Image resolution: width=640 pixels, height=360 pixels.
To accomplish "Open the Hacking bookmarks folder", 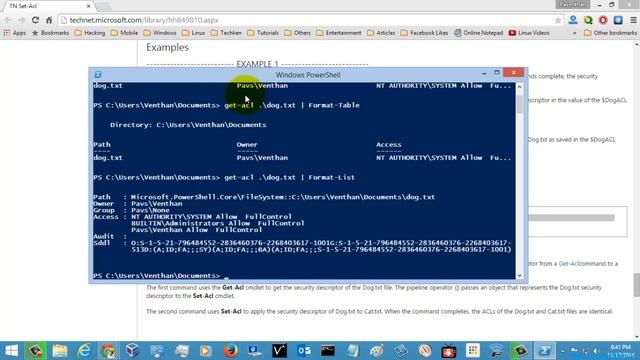I will tap(90, 33).
